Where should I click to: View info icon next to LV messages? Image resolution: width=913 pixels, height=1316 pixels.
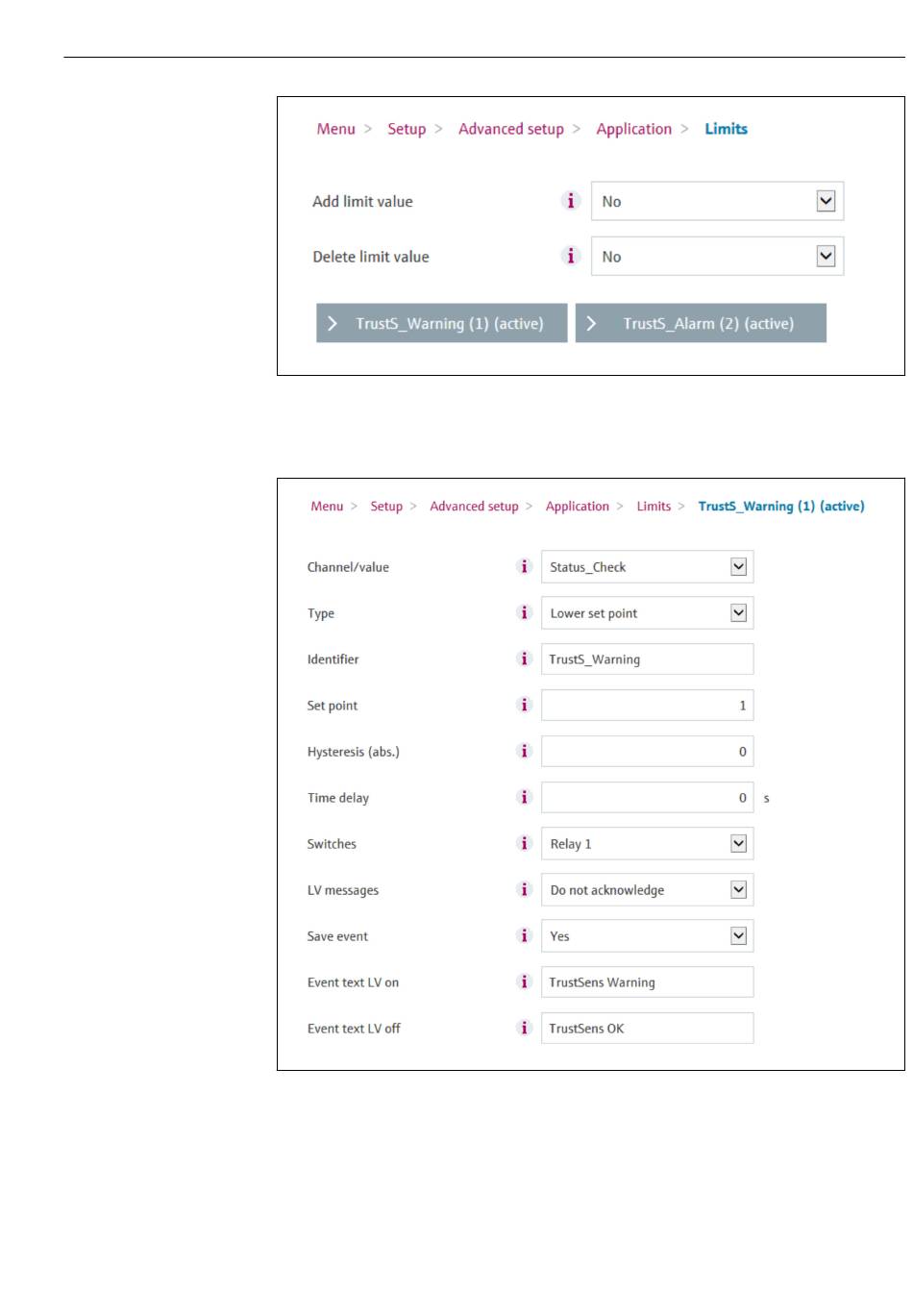[524, 889]
